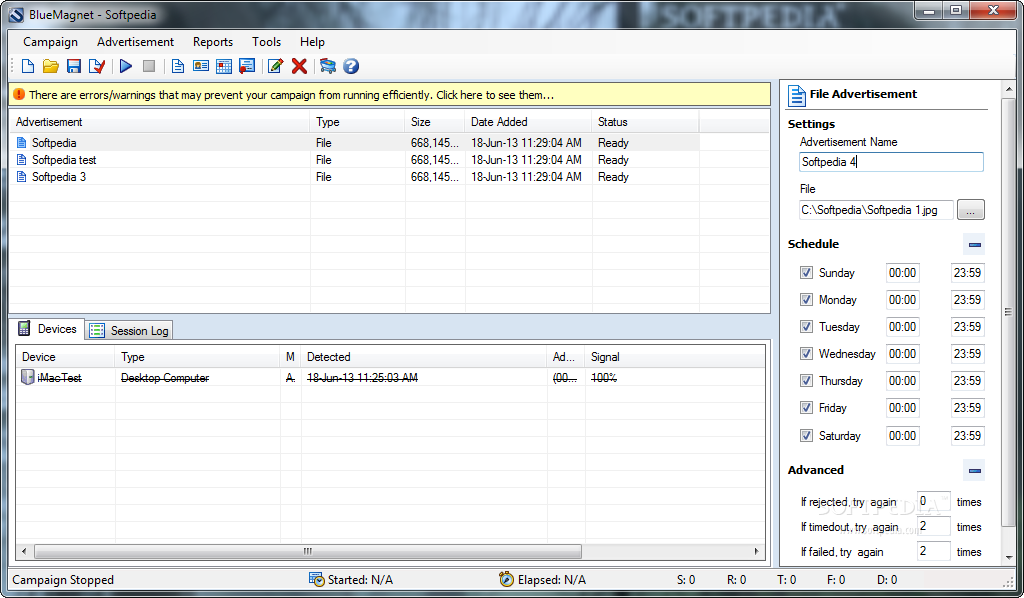Click the iMacTest device icon
Image resolution: width=1024 pixels, height=598 pixels.
pos(27,377)
